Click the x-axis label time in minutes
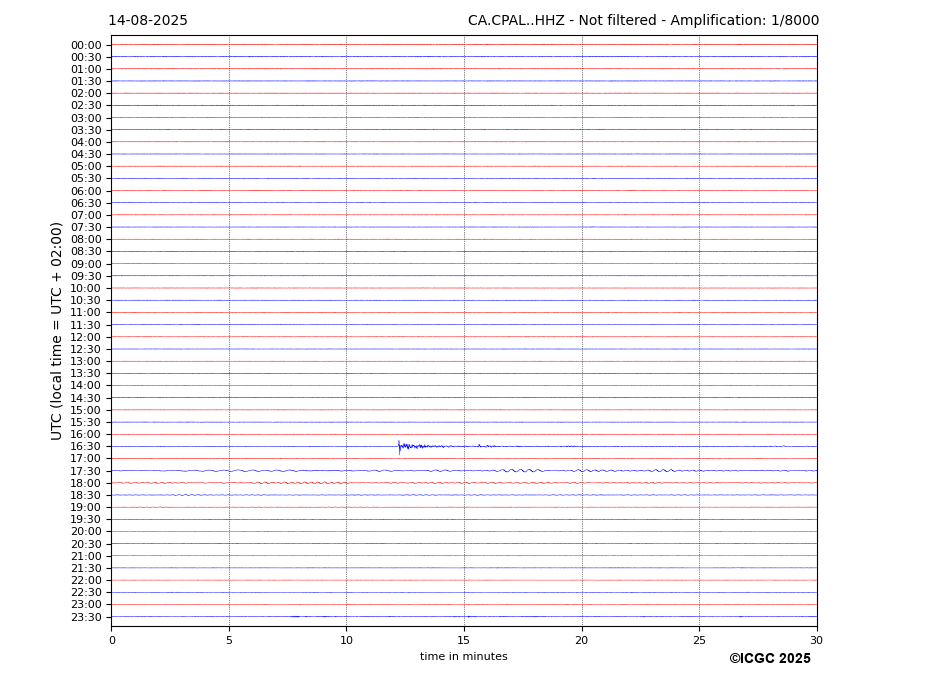The image size is (927, 696). pyautogui.click(x=464, y=656)
